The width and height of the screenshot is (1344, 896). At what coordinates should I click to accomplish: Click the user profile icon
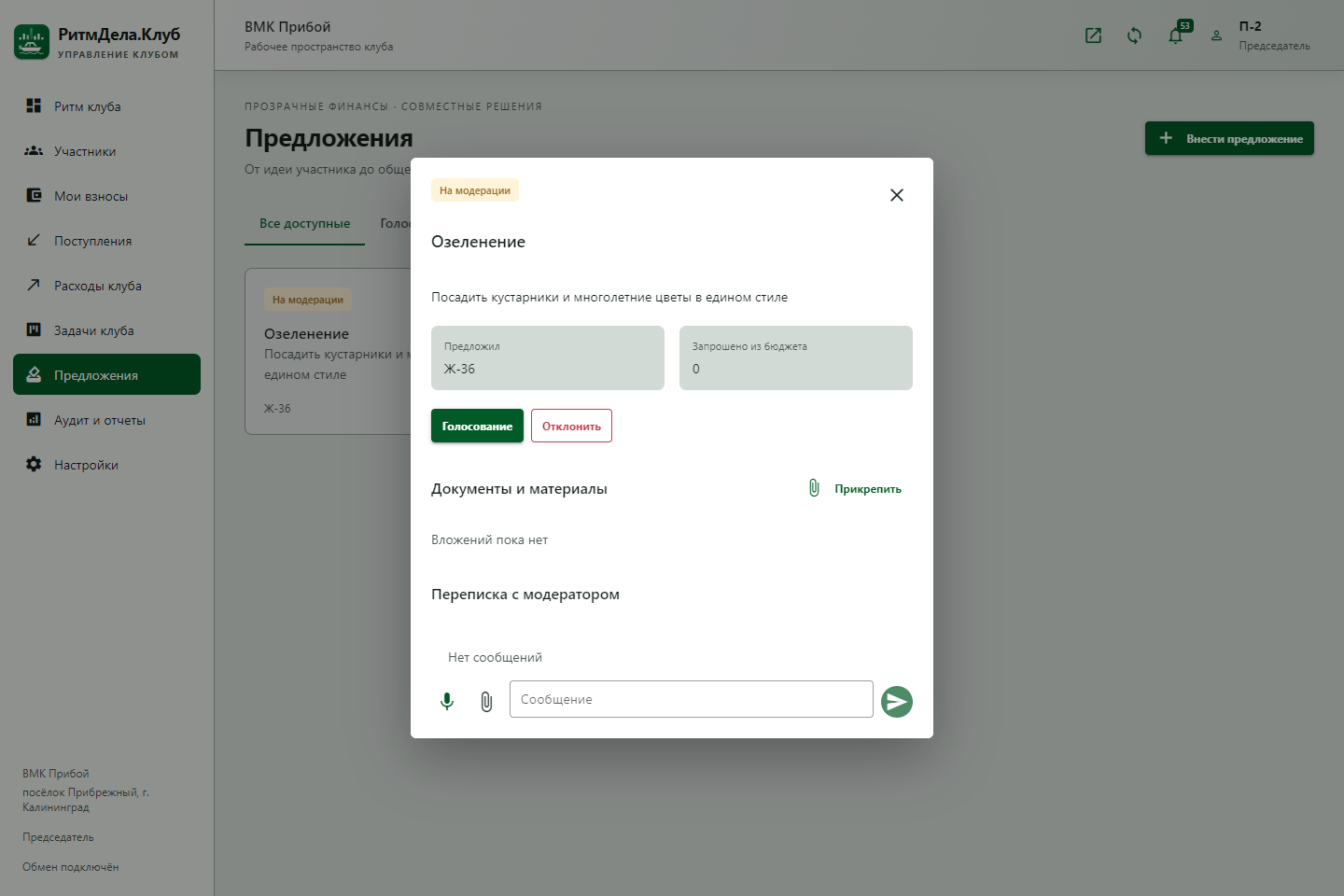tap(1216, 35)
